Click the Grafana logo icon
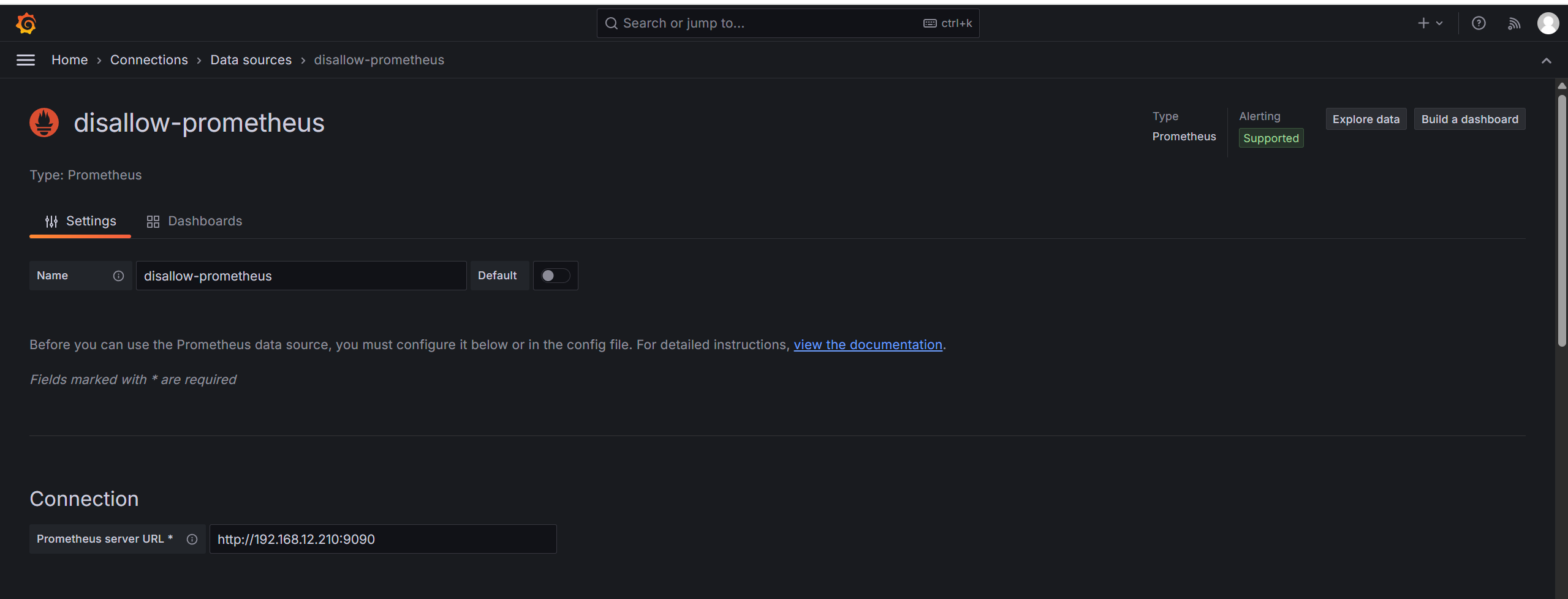 26,23
